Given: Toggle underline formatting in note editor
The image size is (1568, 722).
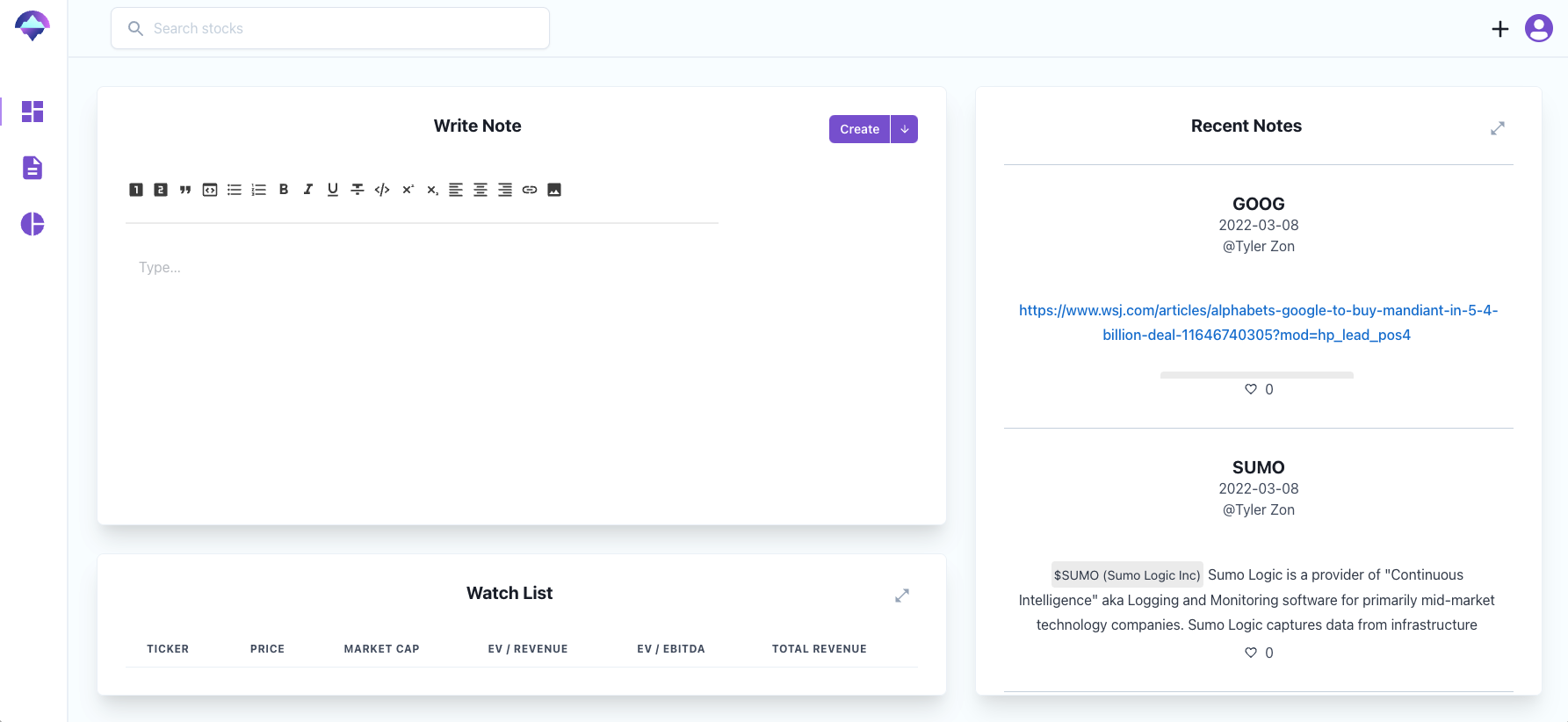Looking at the screenshot, I should 333,190.
